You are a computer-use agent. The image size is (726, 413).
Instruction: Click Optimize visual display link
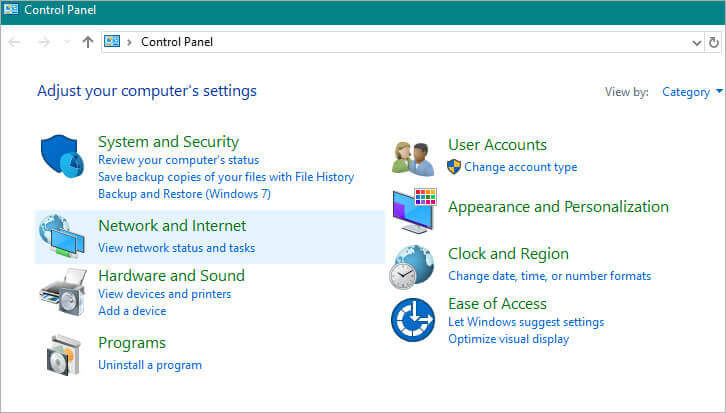[508, 339]
